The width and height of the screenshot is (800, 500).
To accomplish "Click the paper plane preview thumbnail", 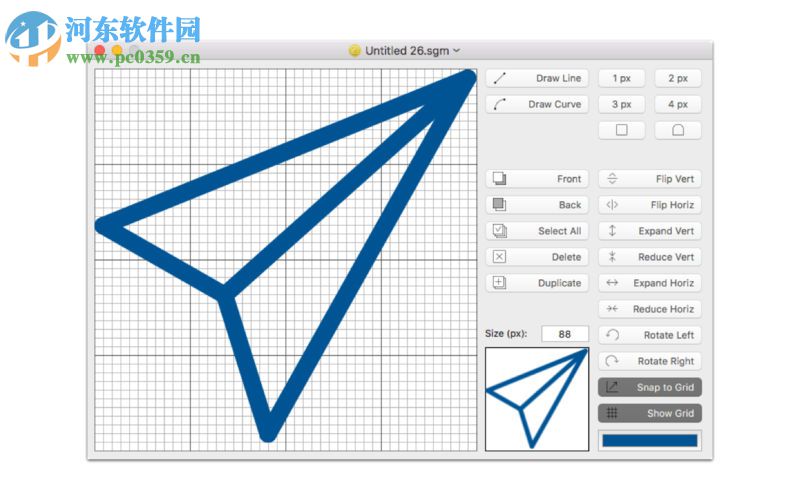I will [537, 399].
